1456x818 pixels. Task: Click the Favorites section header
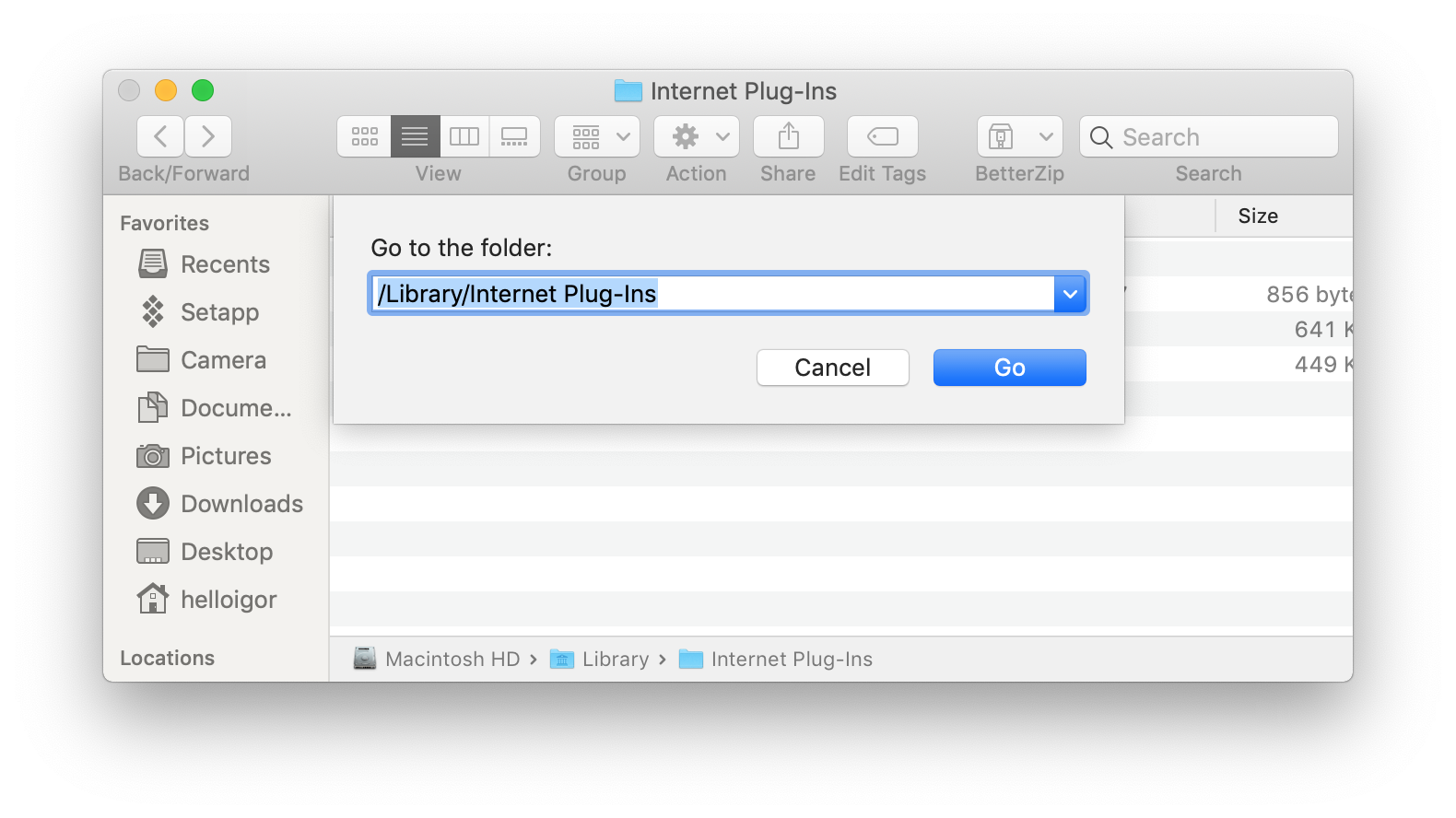point(165,223)
